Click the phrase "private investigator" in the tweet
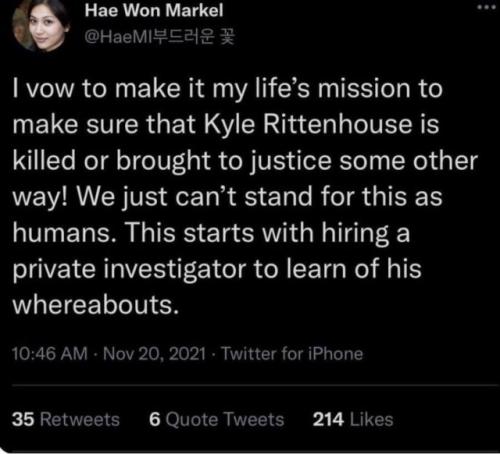This screenshot has width=500, height=454. click(129, 269)
